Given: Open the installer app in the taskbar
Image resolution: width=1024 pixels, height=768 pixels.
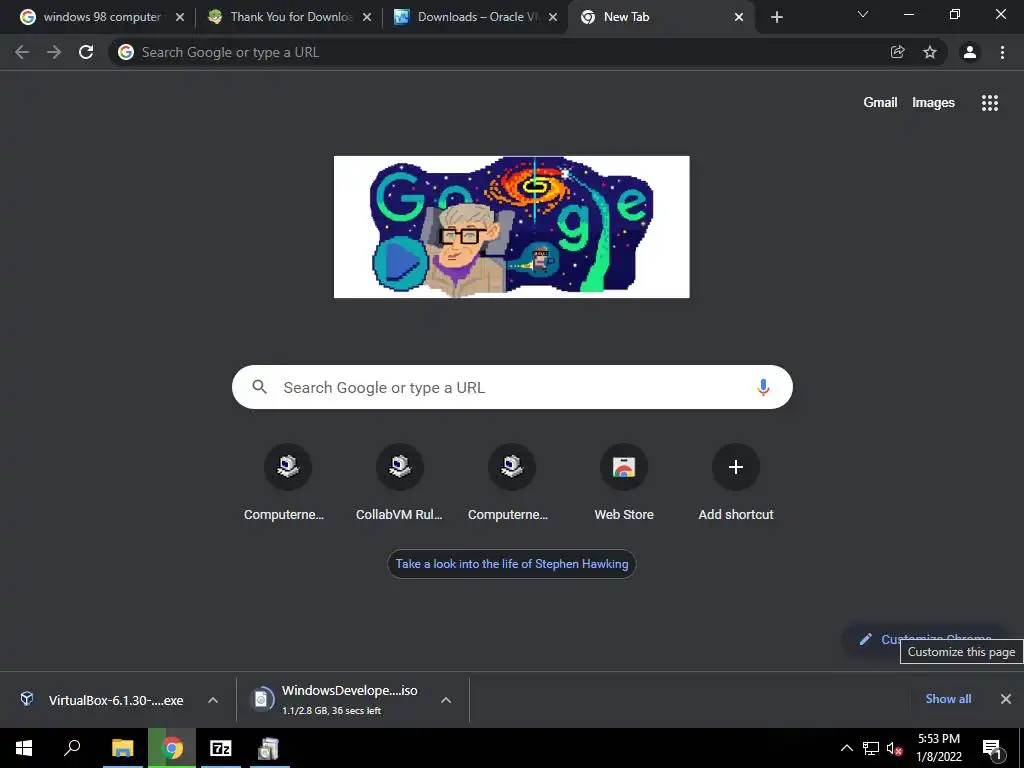Looking at the screenshot, I should click(268, 748).
